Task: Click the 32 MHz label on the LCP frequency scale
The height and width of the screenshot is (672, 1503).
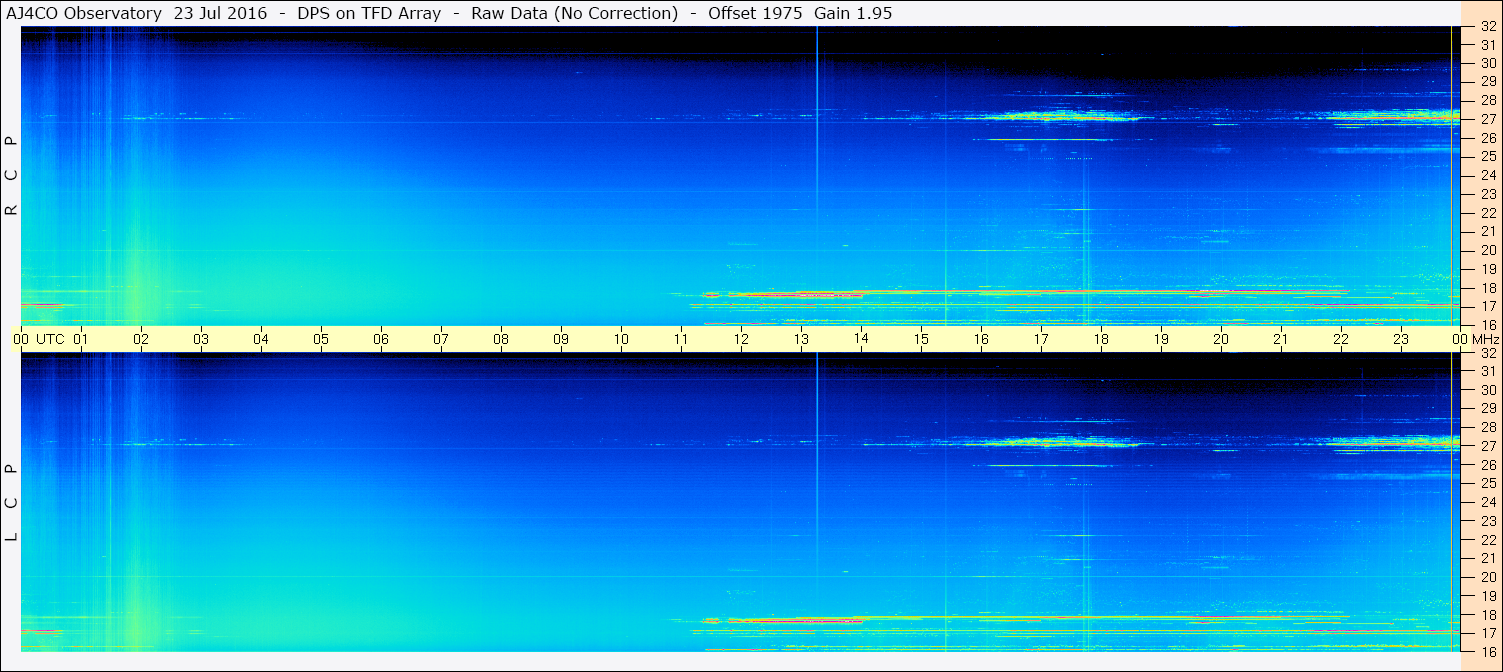Action: tap(1487, 353)
